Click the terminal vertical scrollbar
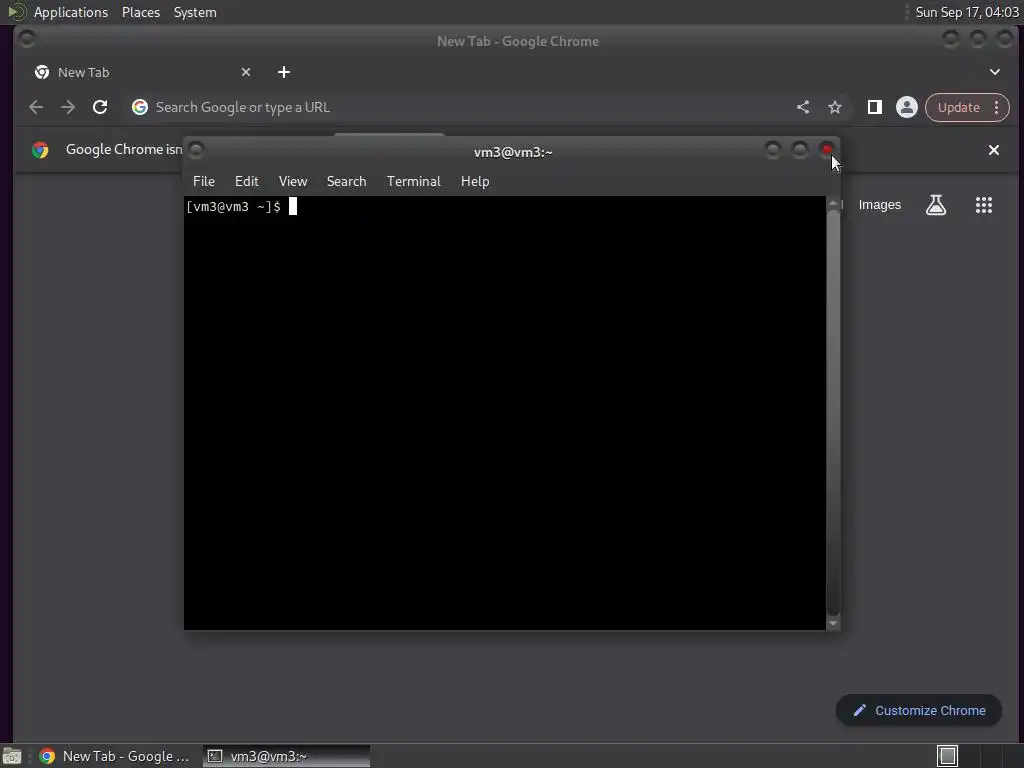This screenshot has height=768, width=1024. (x=833, y=411)
